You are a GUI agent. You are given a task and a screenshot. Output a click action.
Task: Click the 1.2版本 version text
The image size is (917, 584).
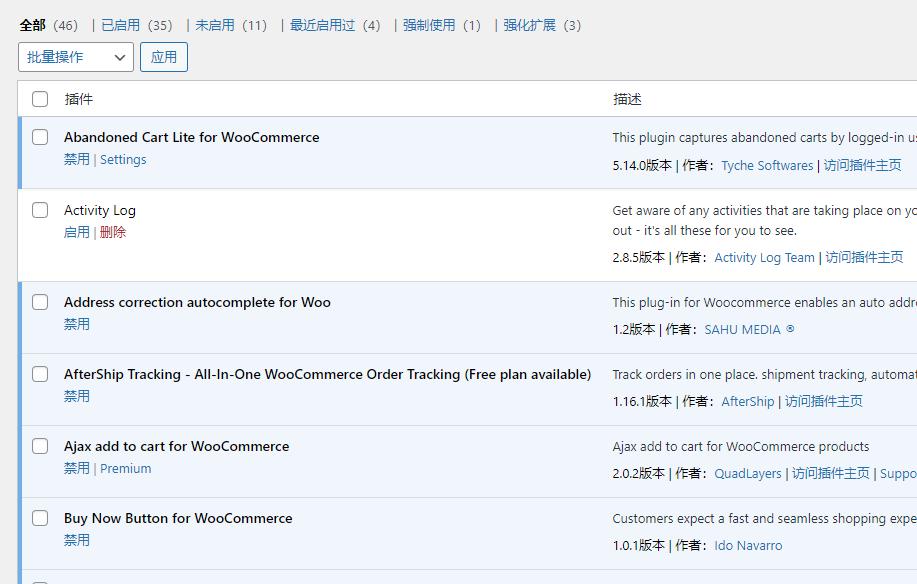click(x=634, y=329)
